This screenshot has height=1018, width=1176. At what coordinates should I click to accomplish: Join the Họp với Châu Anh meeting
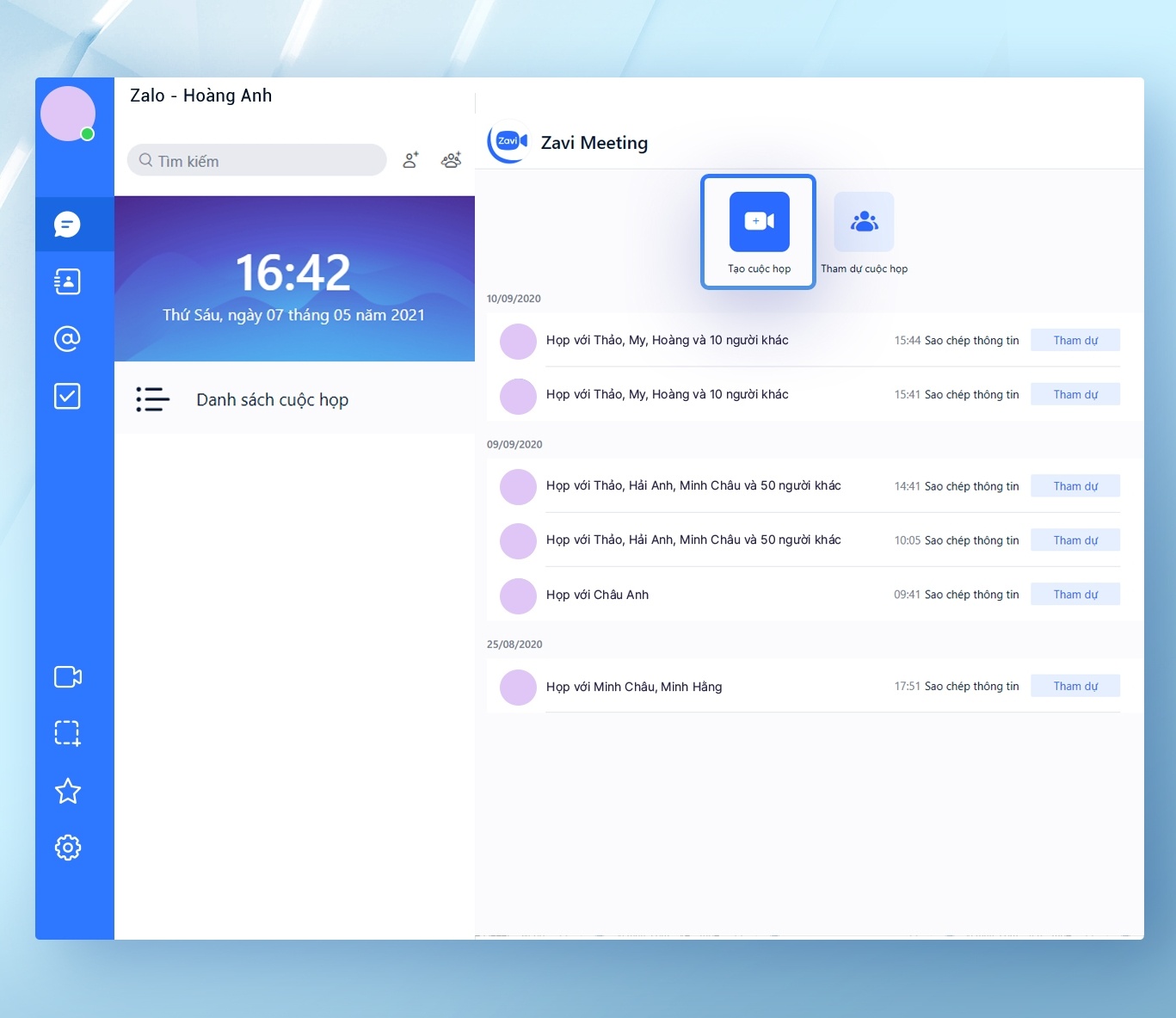(1075, 595)
